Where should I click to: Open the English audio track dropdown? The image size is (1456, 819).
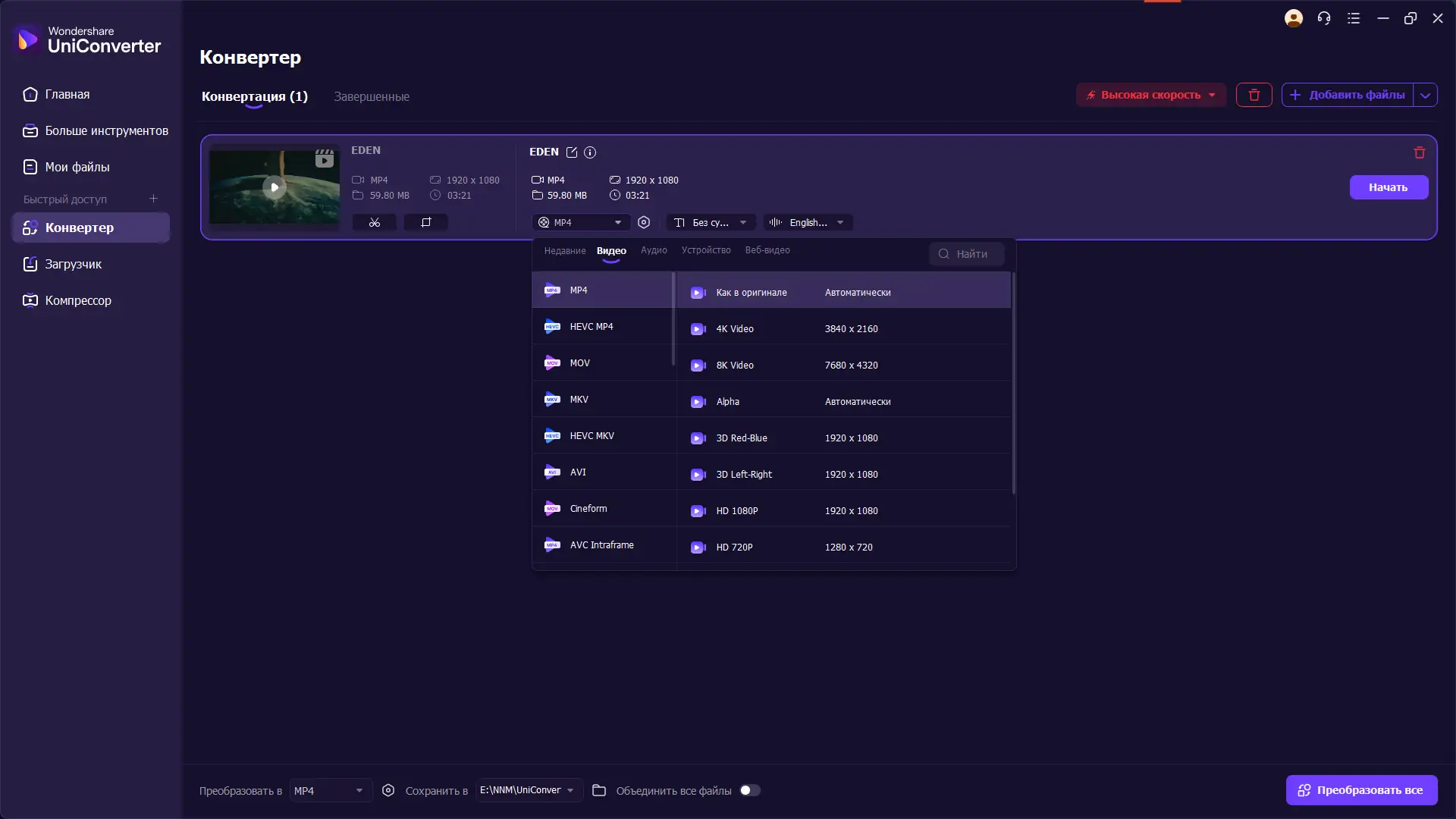click(808, 222)
